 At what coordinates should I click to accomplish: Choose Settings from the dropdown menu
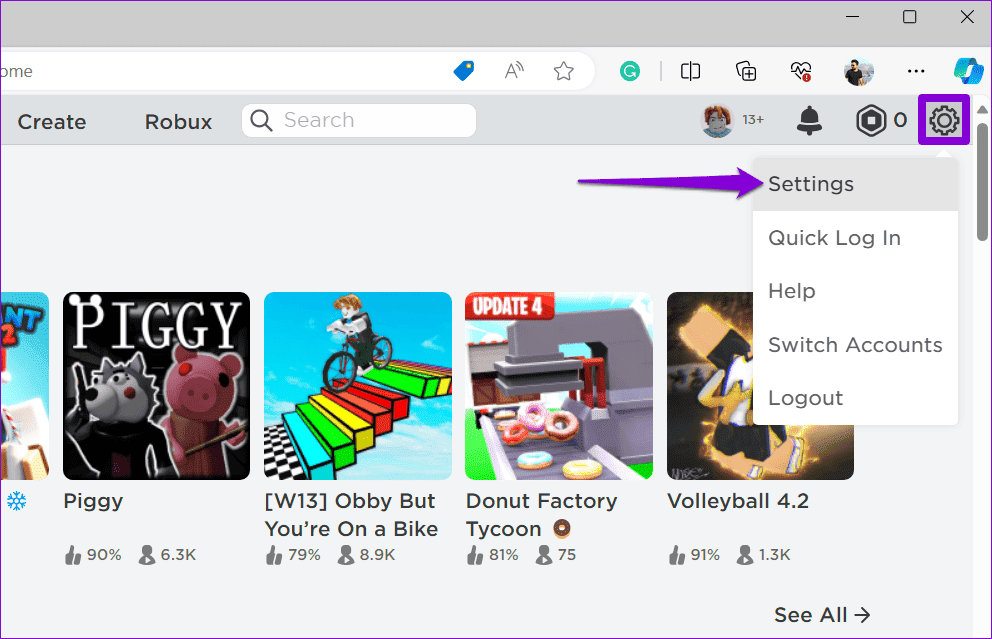855,184
